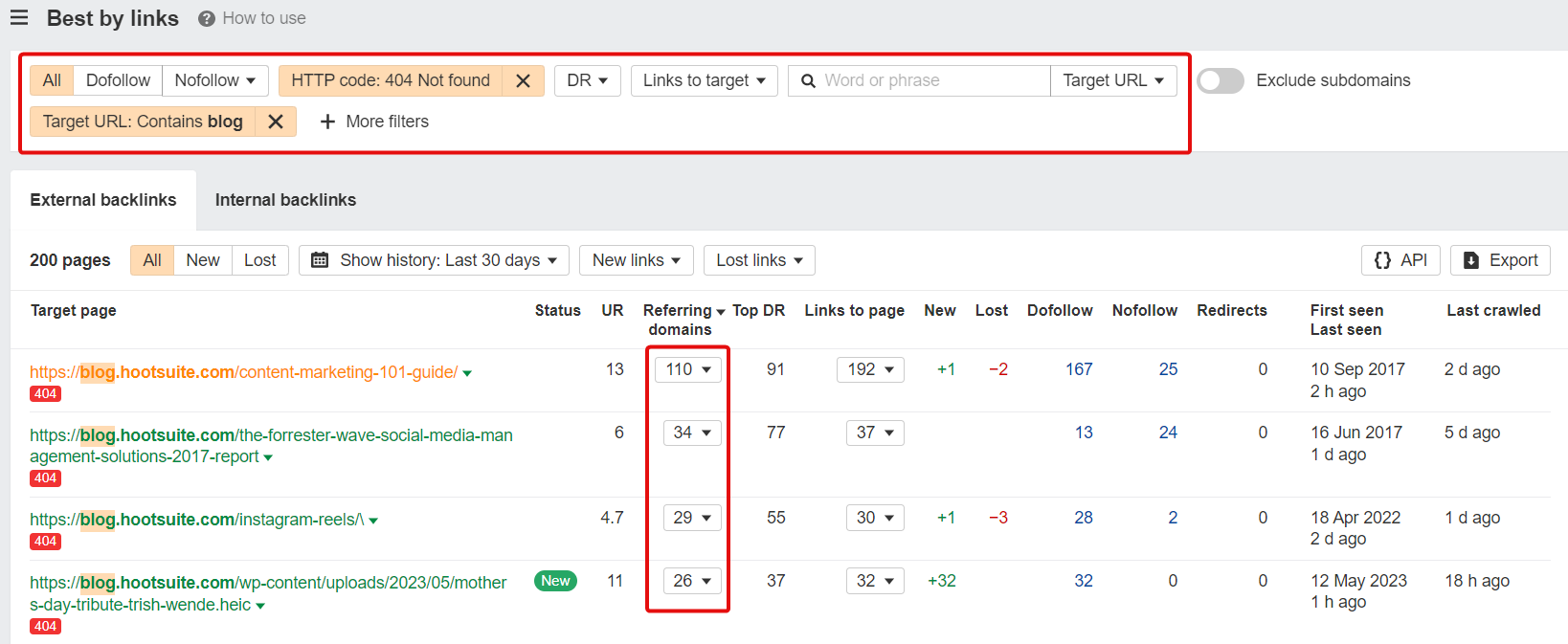Remove the Target URL Contains blog filter
Viewport: 1568px width, 644px height.
pos(276,122)
